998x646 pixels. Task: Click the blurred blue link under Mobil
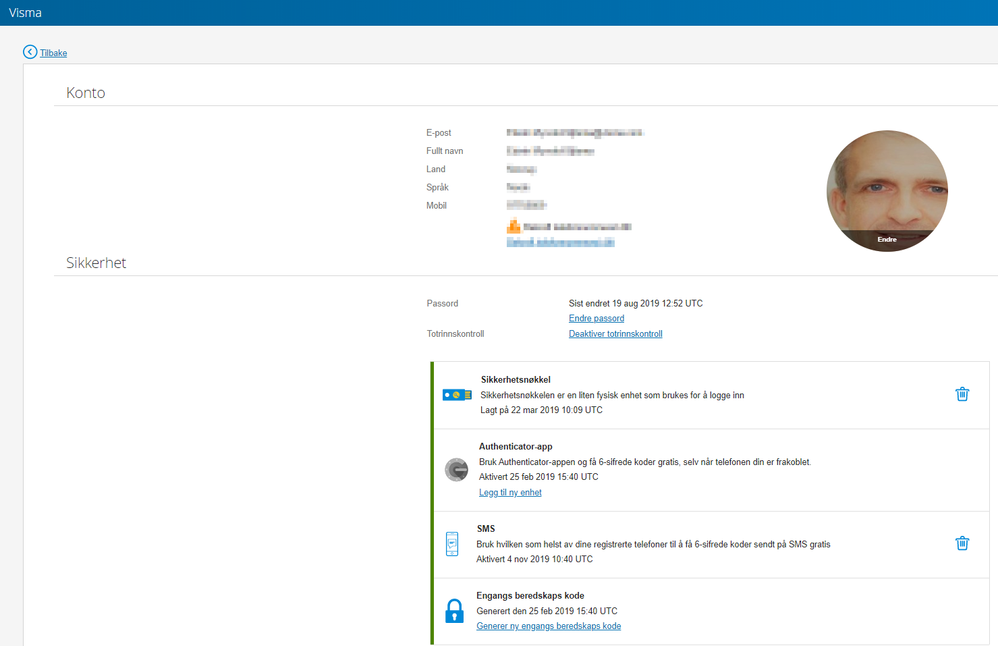click(x=561, y=242)
